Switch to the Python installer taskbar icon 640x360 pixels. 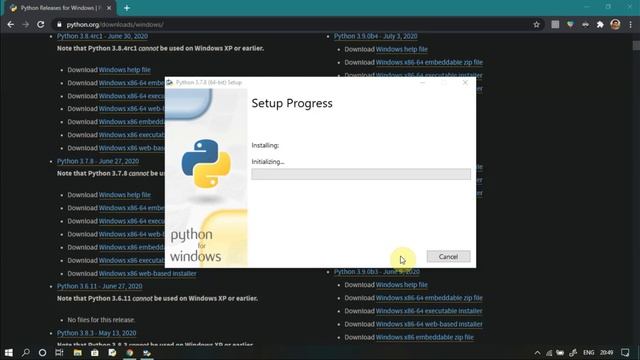pos(147,352)
